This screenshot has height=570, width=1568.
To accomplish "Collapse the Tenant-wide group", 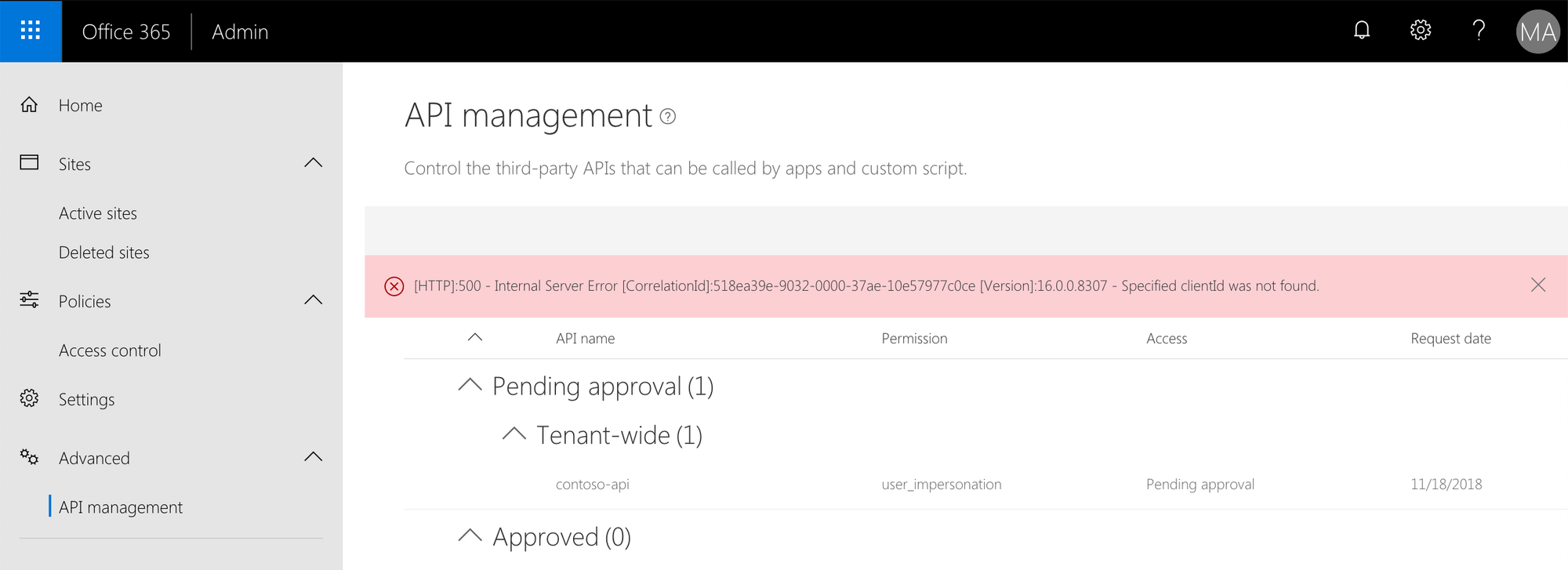I will coord(514,434).
